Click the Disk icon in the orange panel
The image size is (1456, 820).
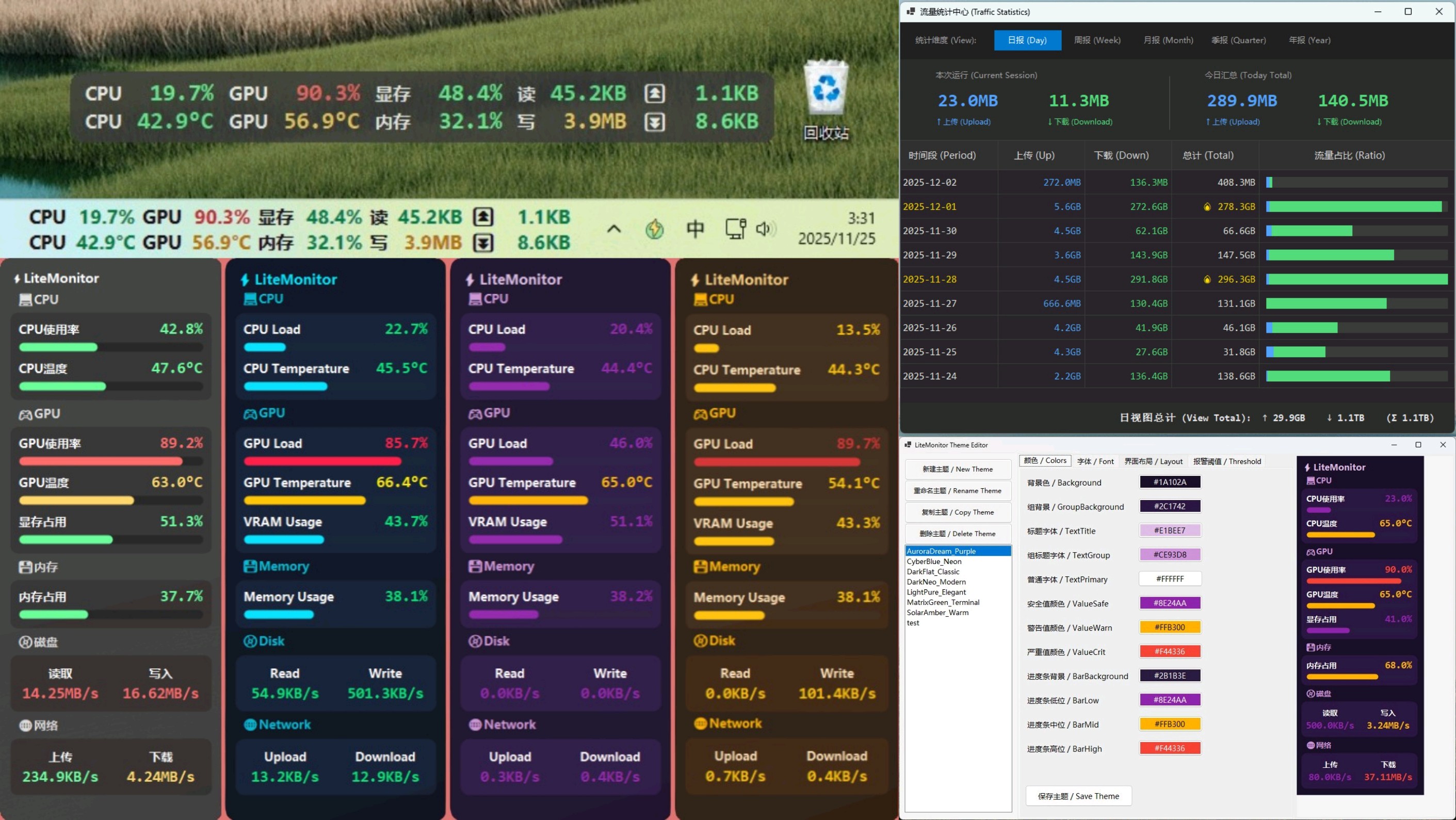tap(700, 641)
